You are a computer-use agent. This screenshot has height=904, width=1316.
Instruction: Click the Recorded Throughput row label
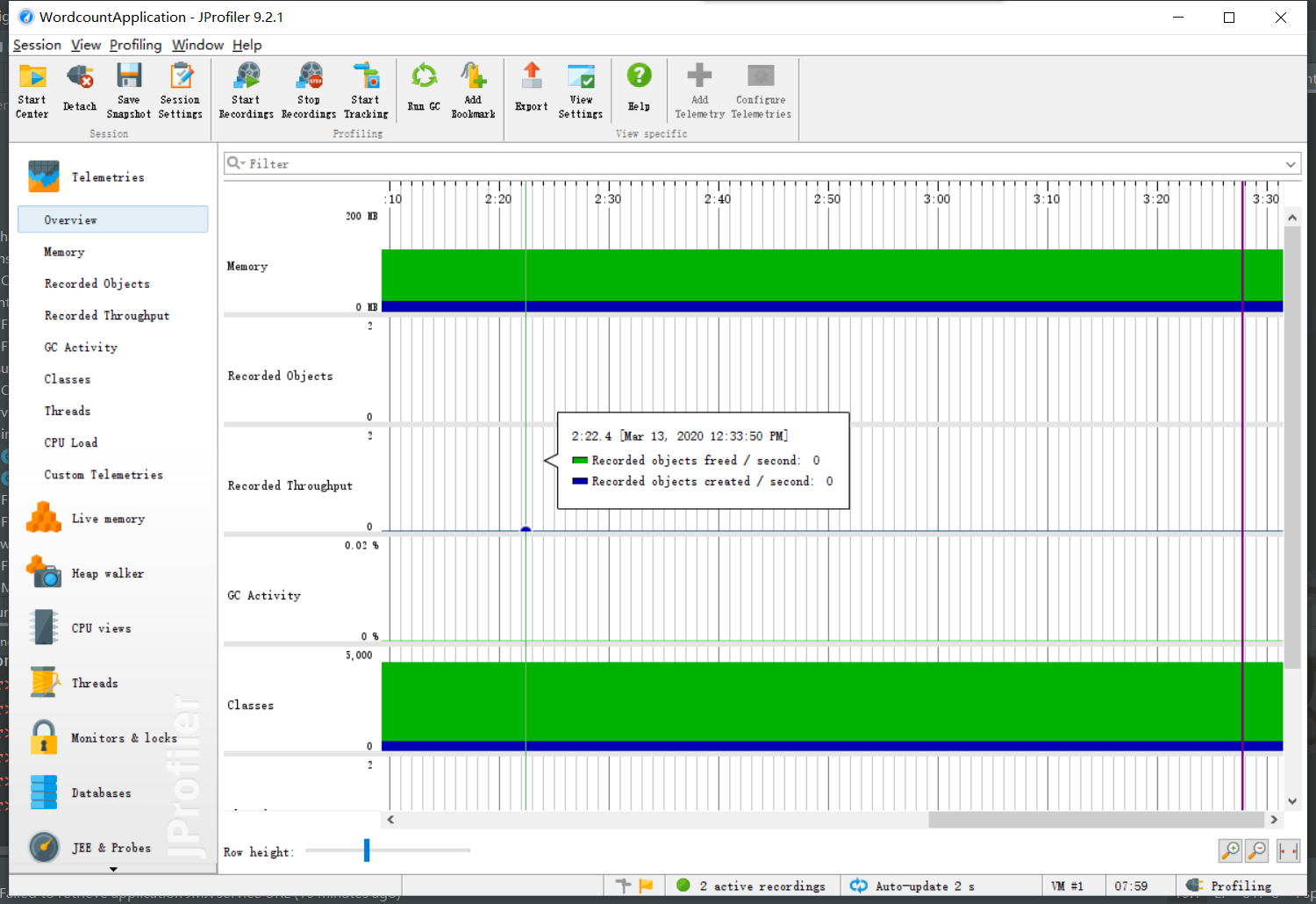[290, 485]
